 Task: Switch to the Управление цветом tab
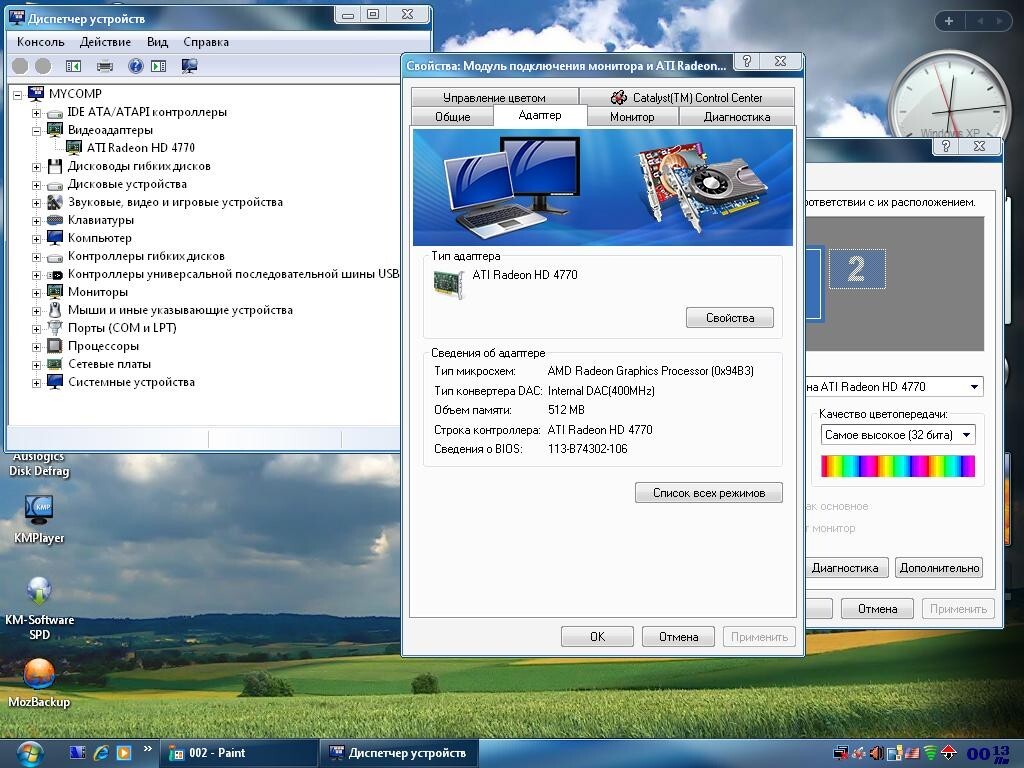(x=494, y=97)
